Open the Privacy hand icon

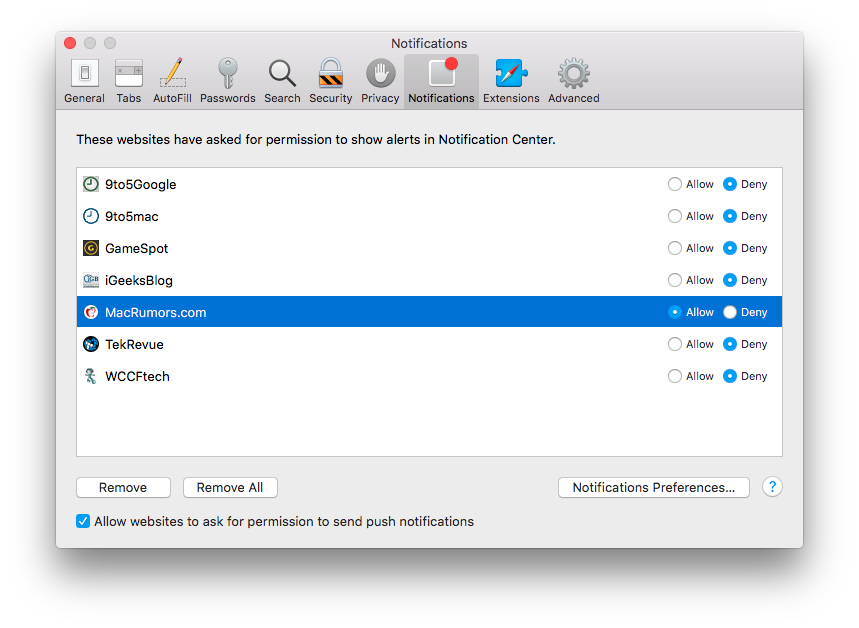(380, 73)
